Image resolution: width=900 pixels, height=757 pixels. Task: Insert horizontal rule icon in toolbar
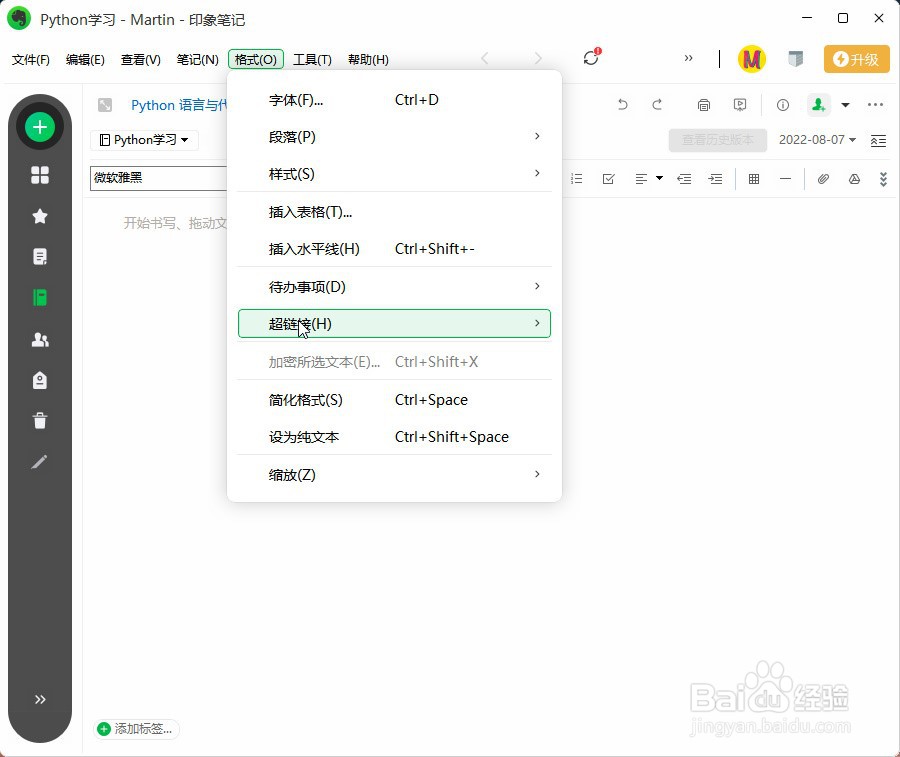pos(785,179)
